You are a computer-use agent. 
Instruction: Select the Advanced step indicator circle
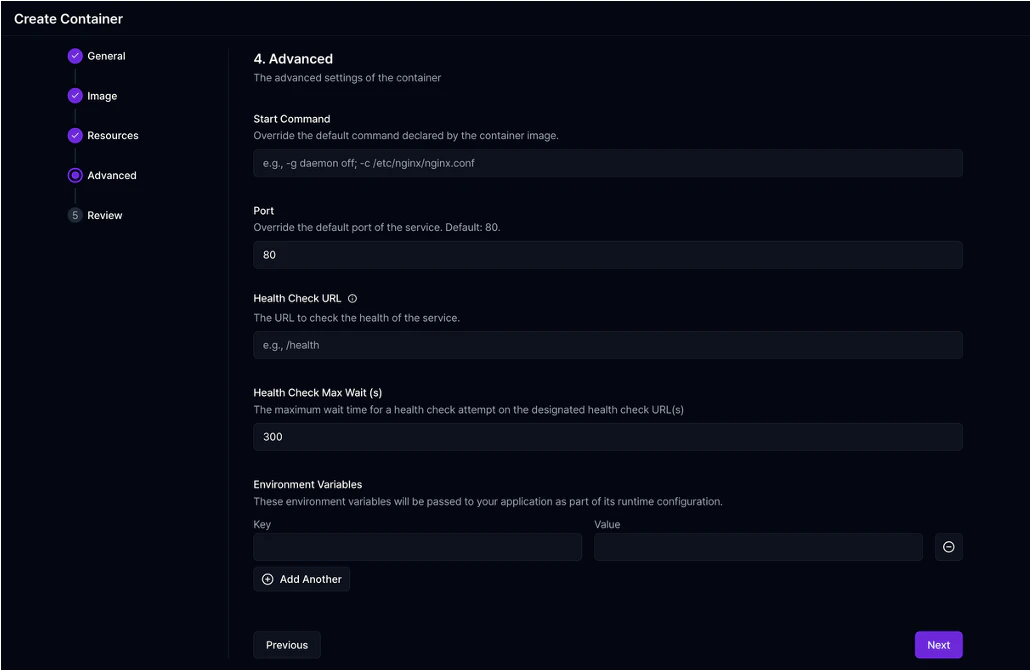click(x=75, y=175)
